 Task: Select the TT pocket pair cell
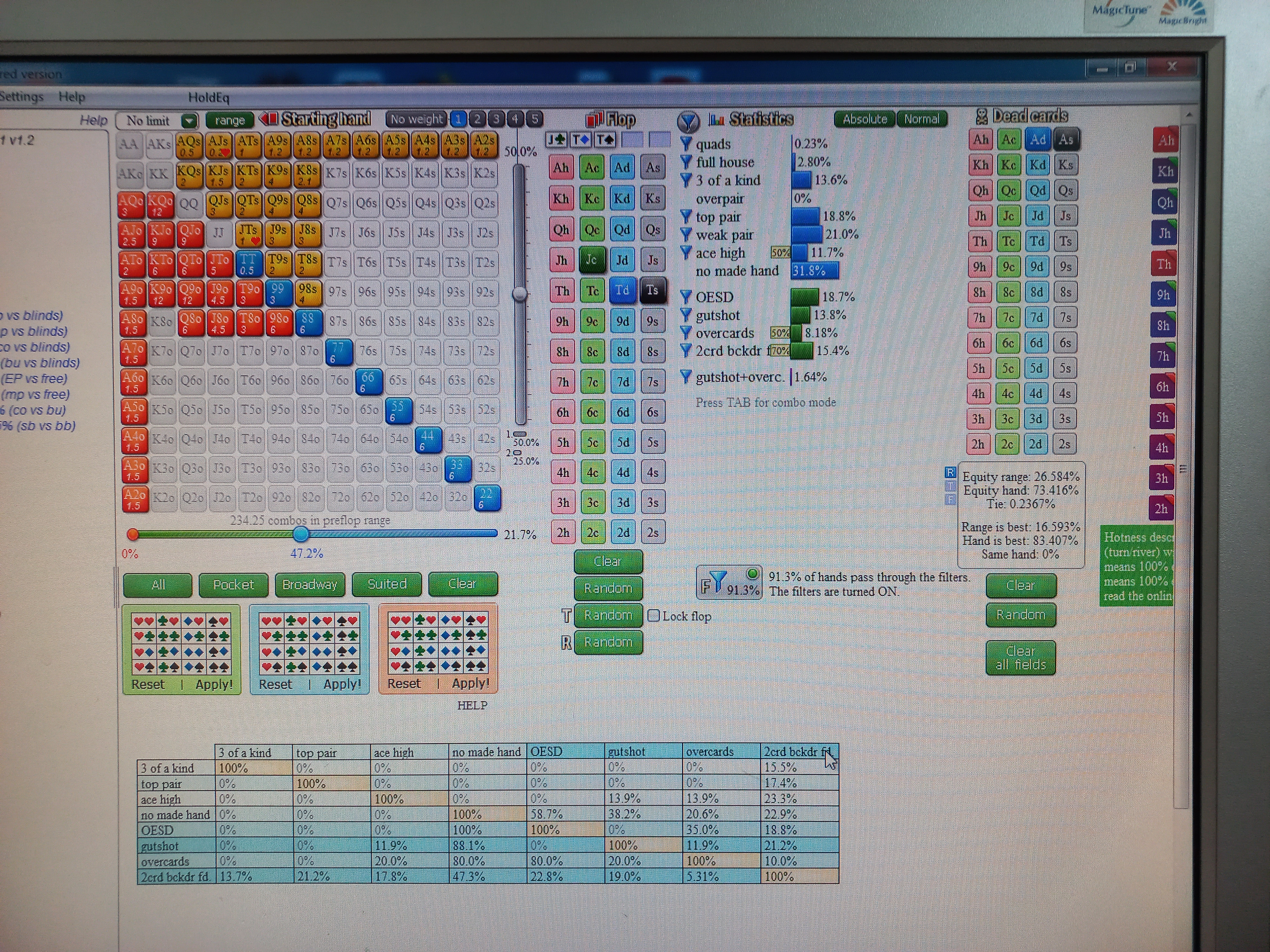click(x=249, y=264)
